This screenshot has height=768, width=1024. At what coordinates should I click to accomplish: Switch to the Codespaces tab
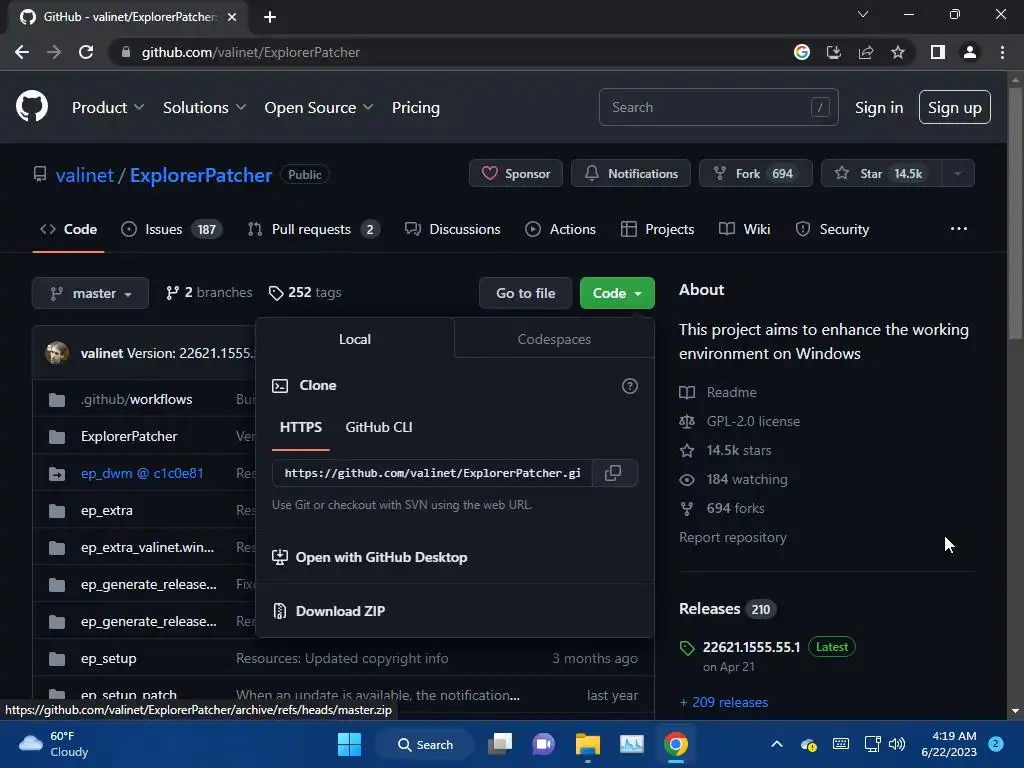(x=554, y=339)
